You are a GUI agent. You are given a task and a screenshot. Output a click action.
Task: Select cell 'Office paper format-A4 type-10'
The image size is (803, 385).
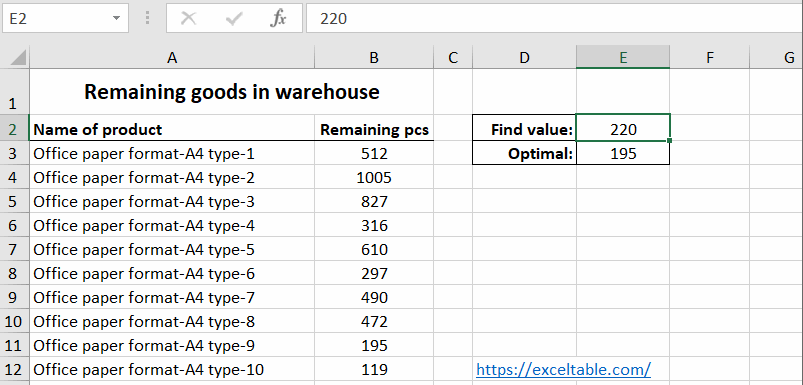pyautogui.click(x=172, y=370)
